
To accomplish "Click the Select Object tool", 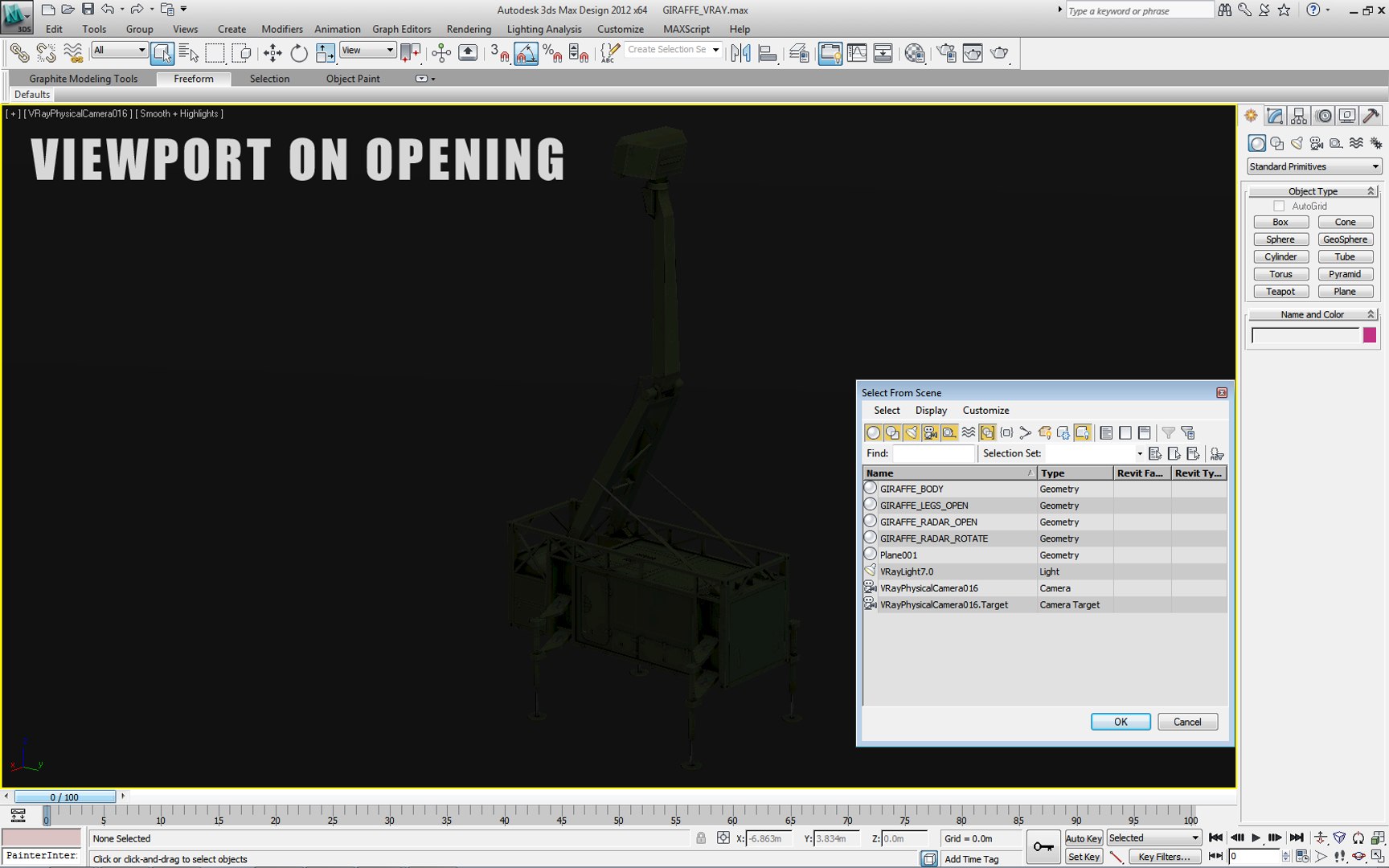I will click(x=162, y=53).
